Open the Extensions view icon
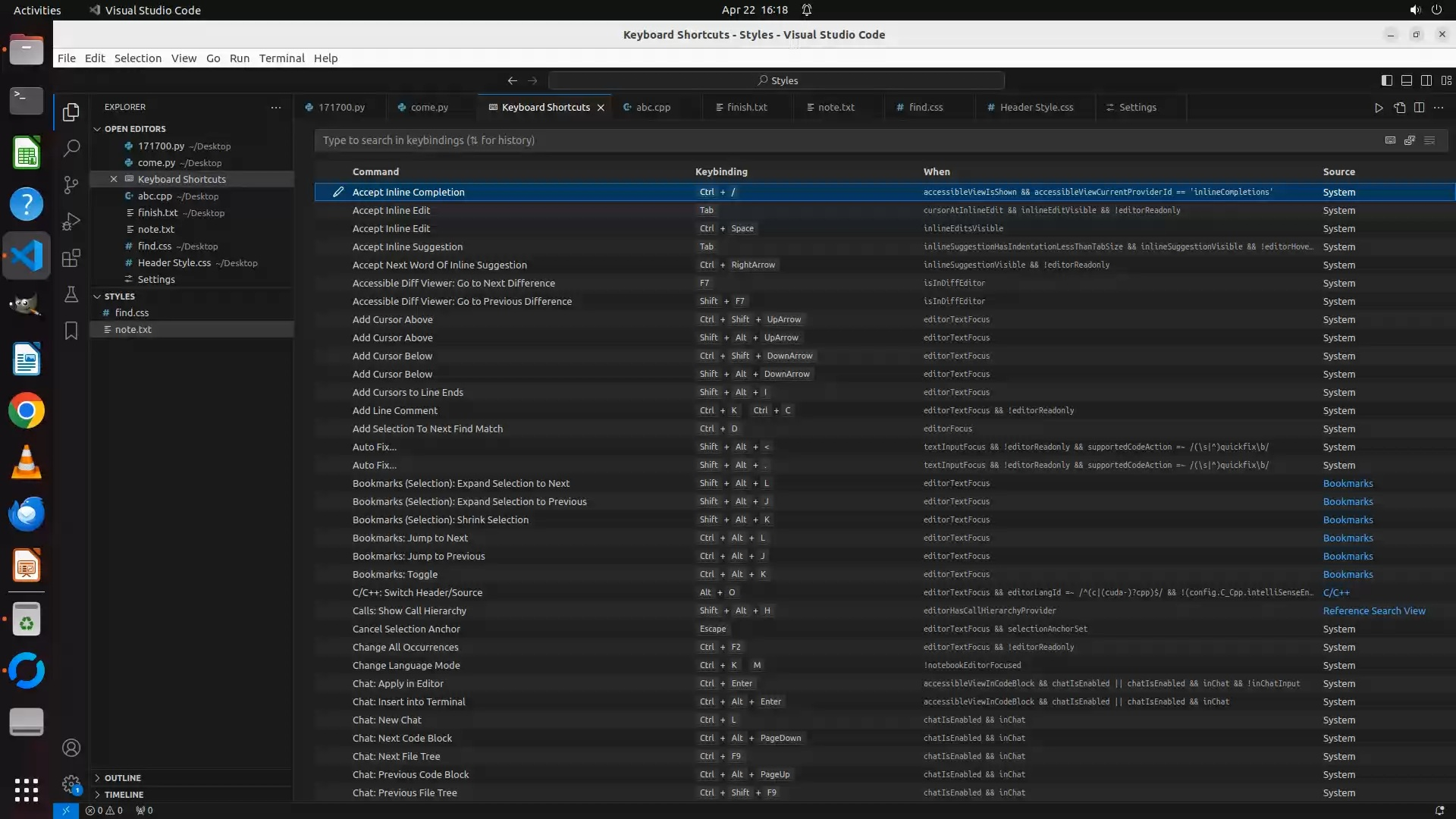 click(71, 258)
